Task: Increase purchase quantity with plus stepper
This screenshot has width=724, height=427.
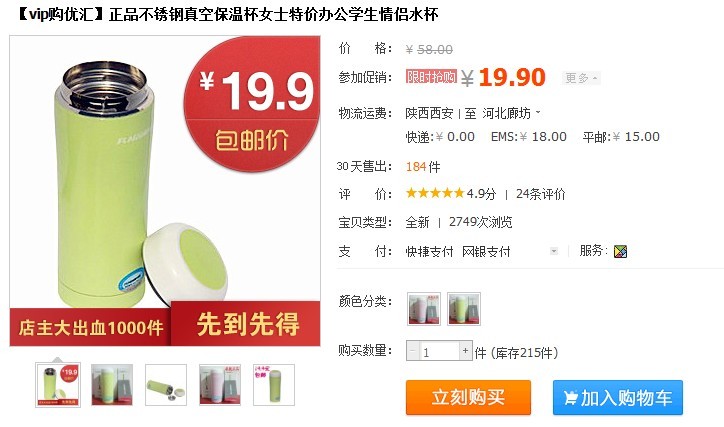Action: 465,351
